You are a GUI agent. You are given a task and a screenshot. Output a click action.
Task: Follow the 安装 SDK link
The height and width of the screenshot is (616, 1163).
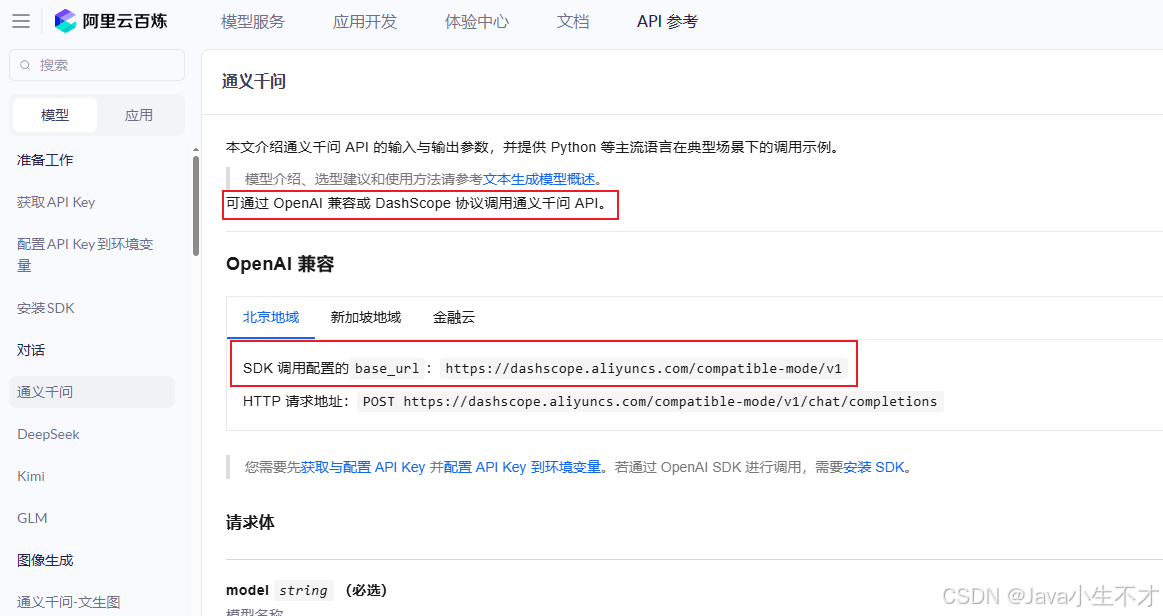[874, 467]
